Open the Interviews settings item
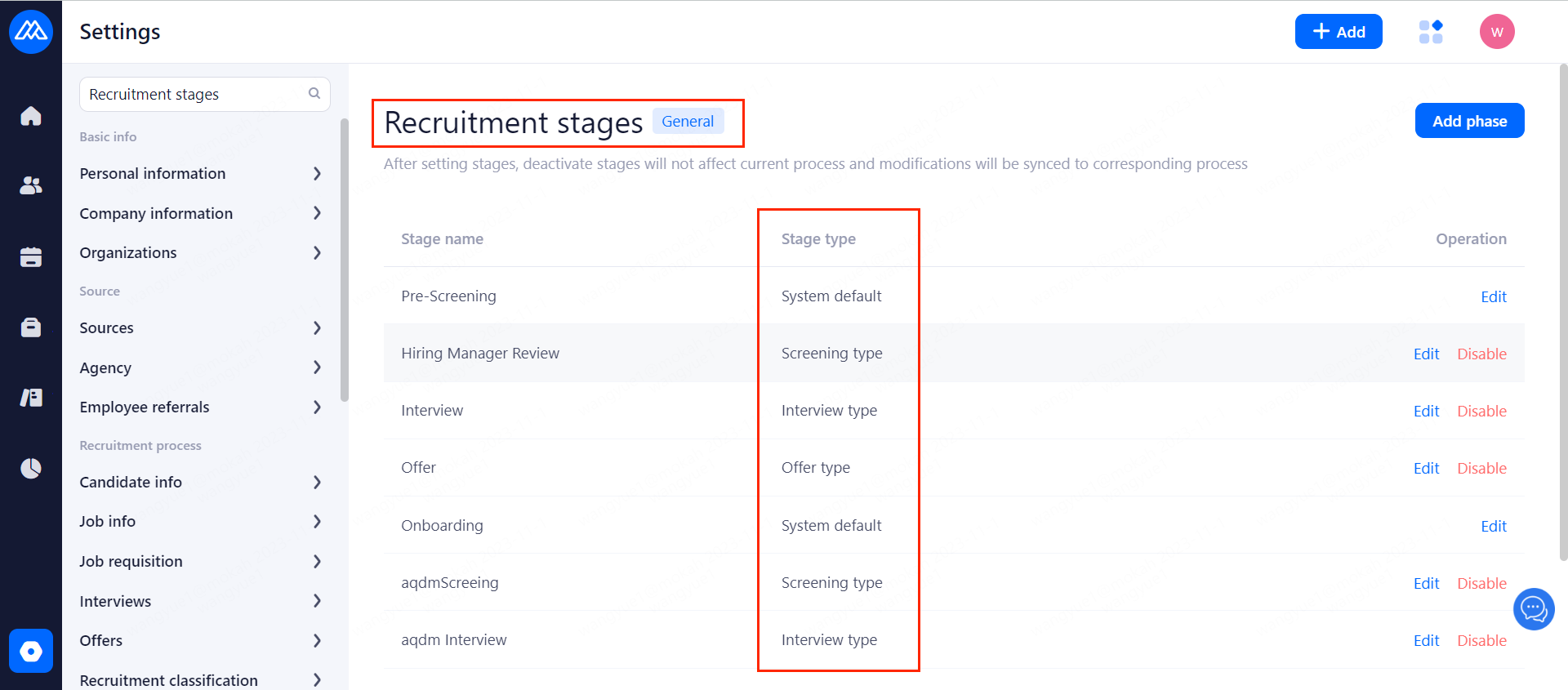Image resolution: width=1568 pixels, height=690 pixels. pyautogui.click(x=201, y=601)
